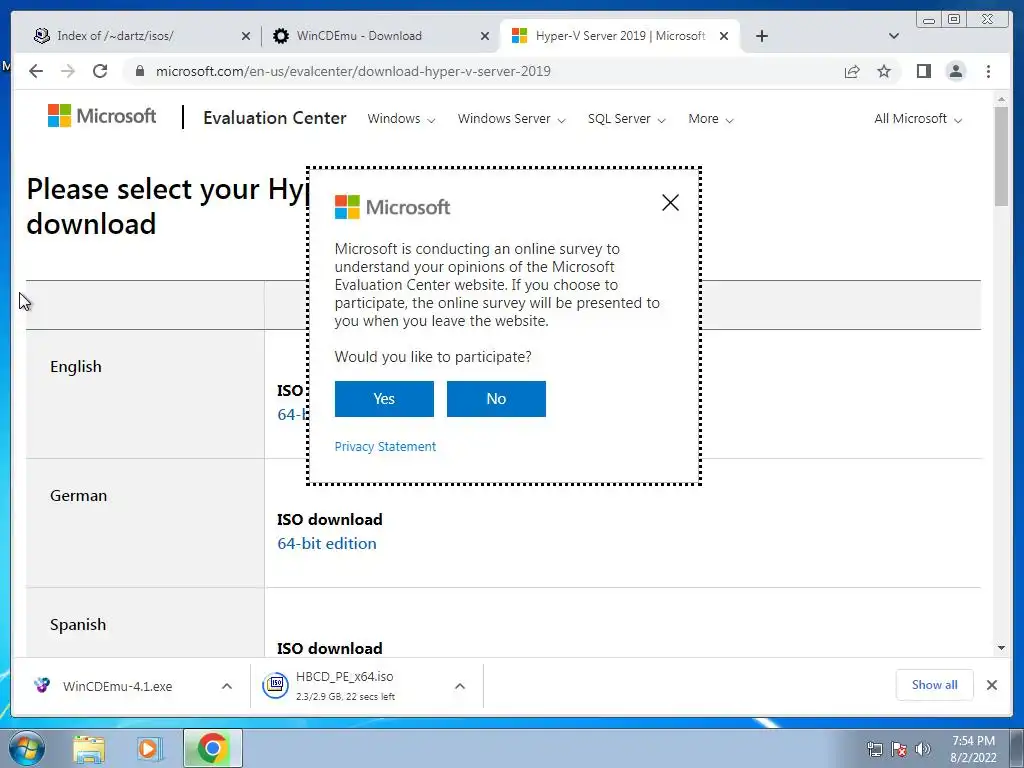Open WinCDEmu-4.1.exe download options chevron
1024x768 pixels.
click(227, 686)
